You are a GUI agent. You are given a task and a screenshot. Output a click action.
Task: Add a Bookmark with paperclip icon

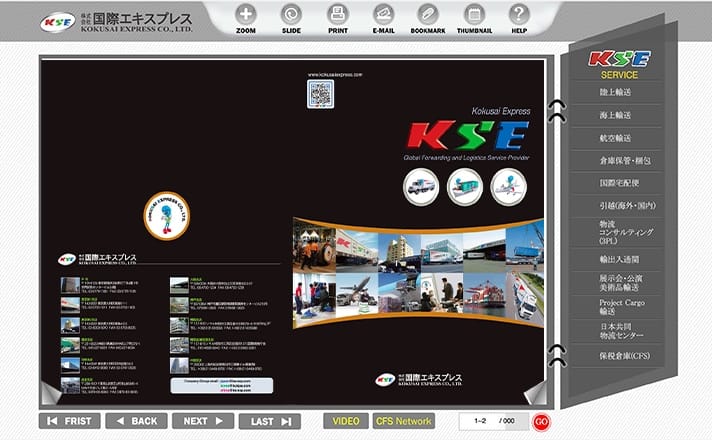pyautogui.click(x=428, y=15)
